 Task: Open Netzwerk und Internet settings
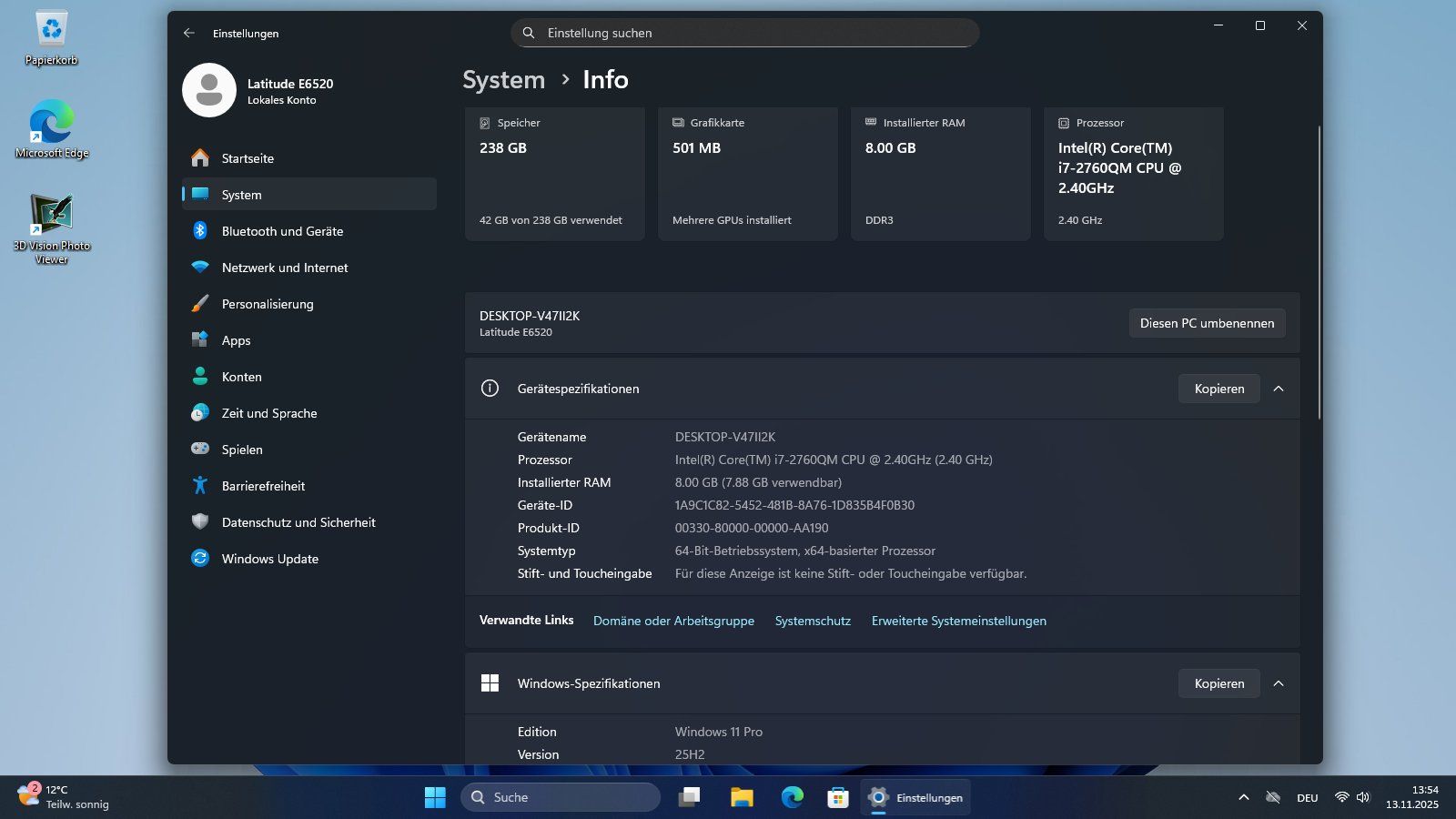pyautogui.click(x=309, y=268)
